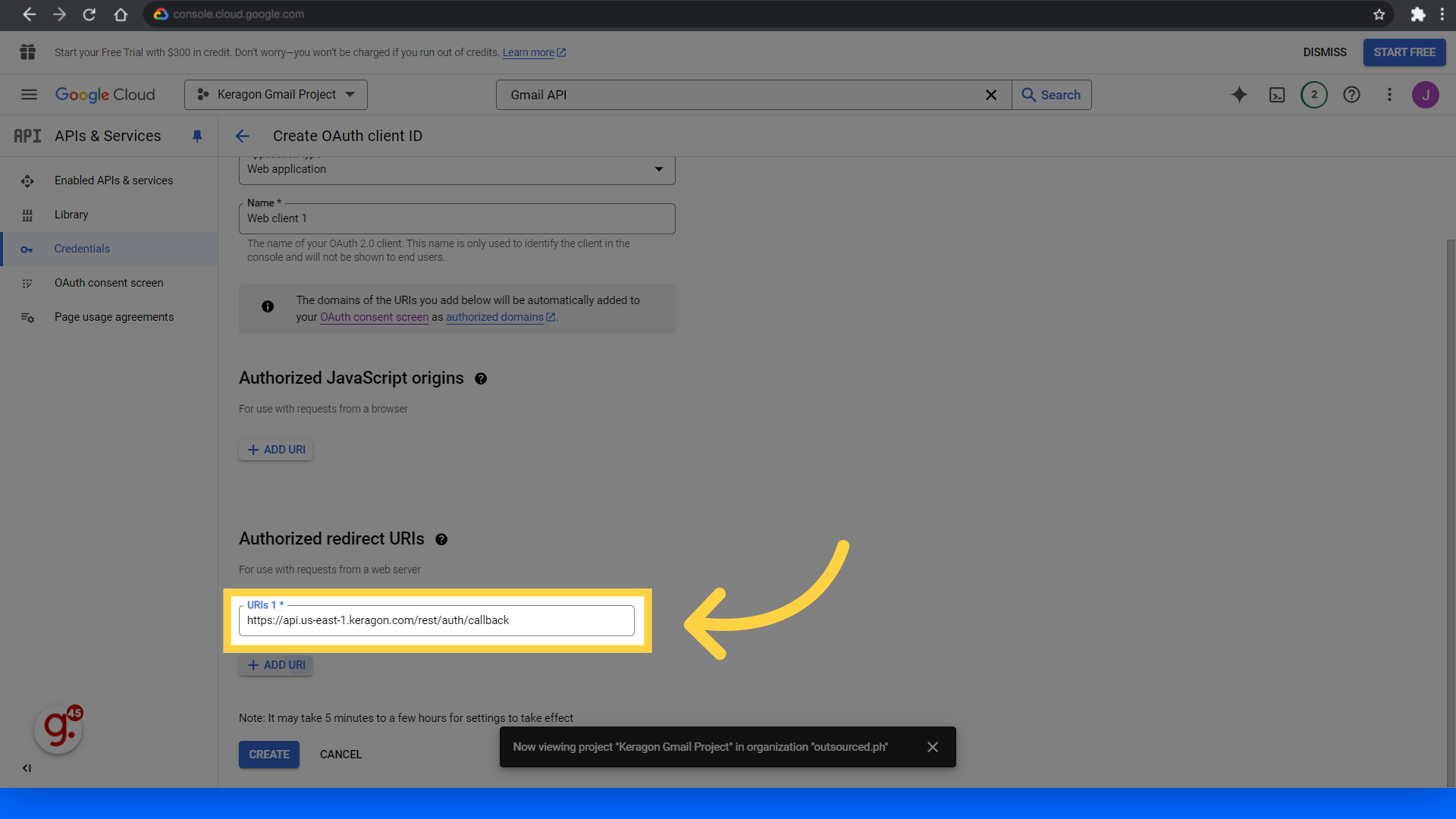This screenshot has height=819, width=1456.
Task: Add URI under JavaScript origins
Action: point(276,450)
